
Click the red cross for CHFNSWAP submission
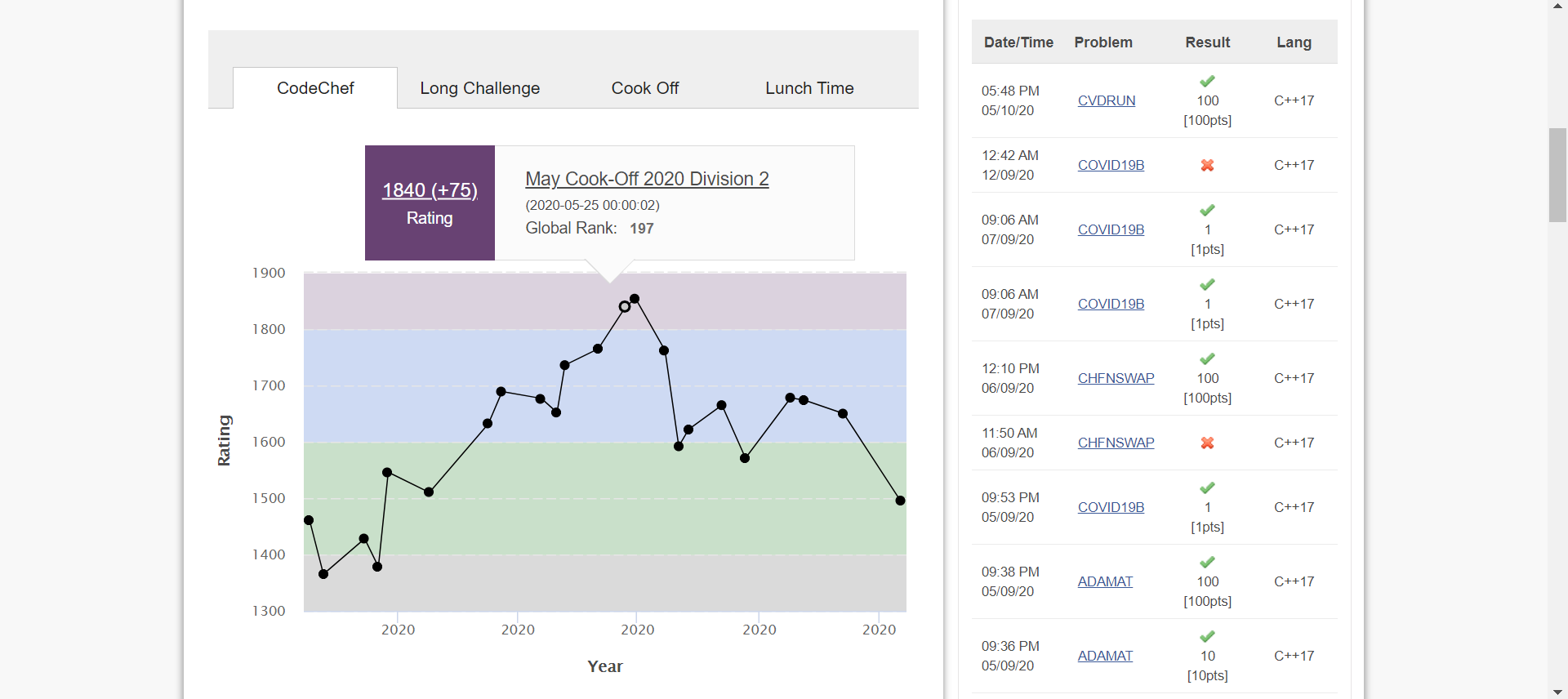tap(1207, 443)
